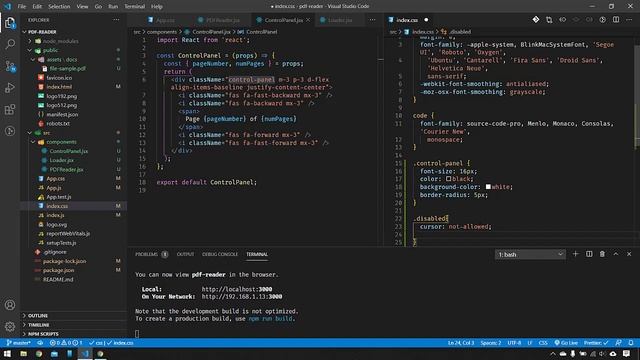640x360 pixels.
Task: Collapse the public folder
Action: [x=30, y=50]
